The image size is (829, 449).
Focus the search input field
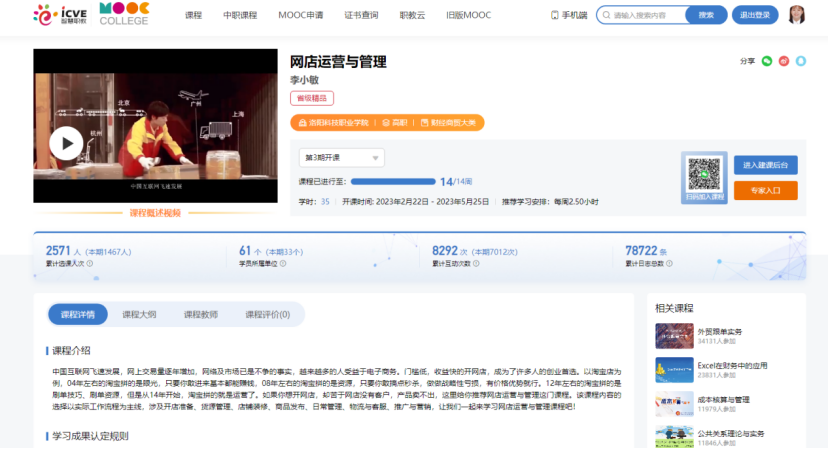pyautogui.click(x=640, y=15)
